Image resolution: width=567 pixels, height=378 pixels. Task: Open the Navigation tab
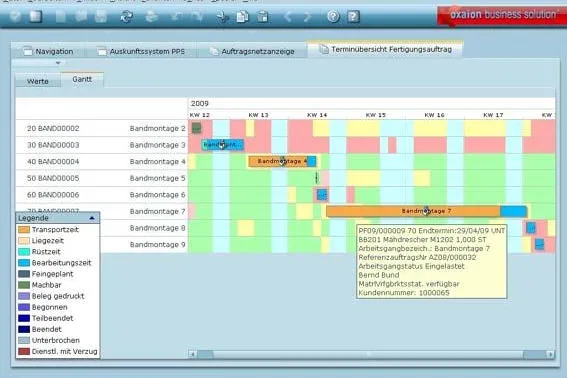(x=48, y=51)
